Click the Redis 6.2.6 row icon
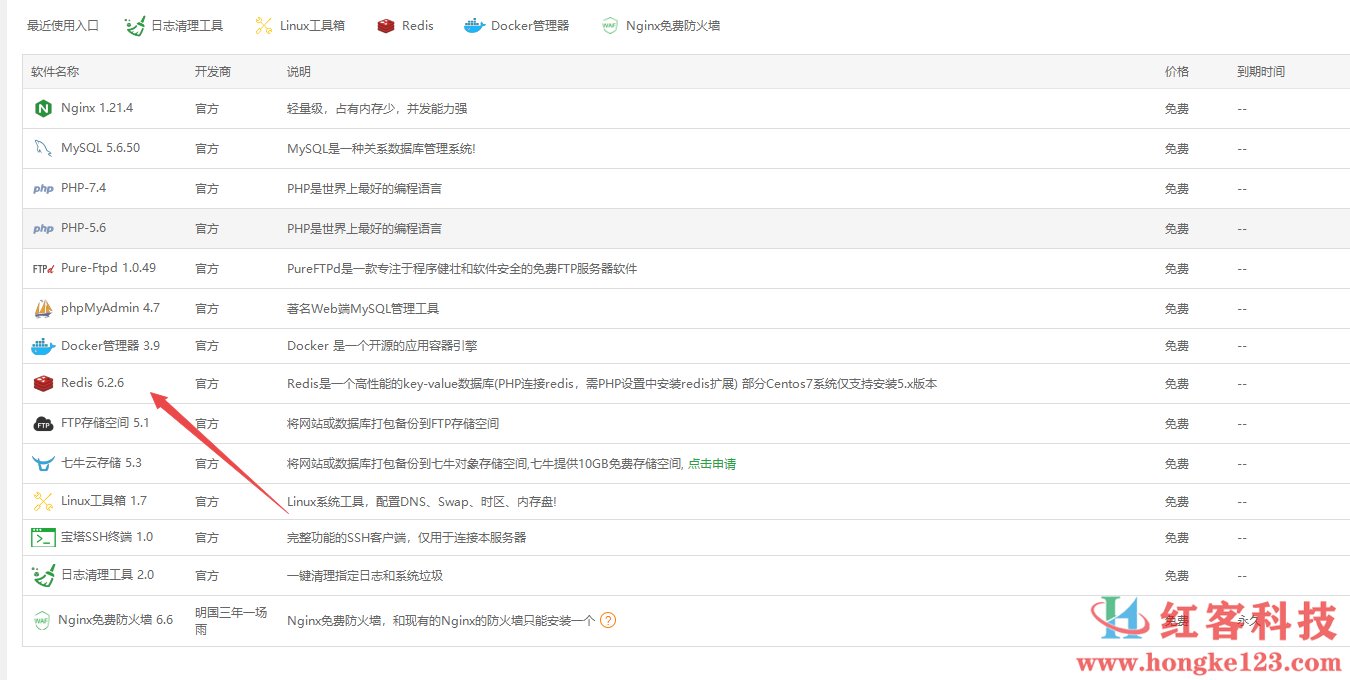1350x680 pixels. (43, 383)
